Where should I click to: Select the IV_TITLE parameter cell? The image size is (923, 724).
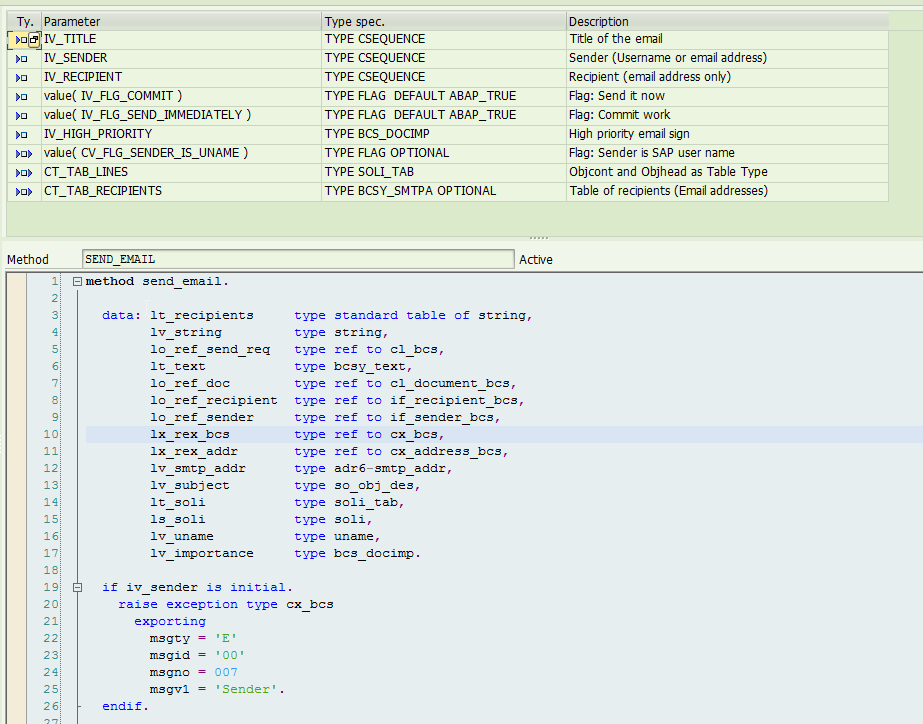pyautogui.click(x=181, y=39)
